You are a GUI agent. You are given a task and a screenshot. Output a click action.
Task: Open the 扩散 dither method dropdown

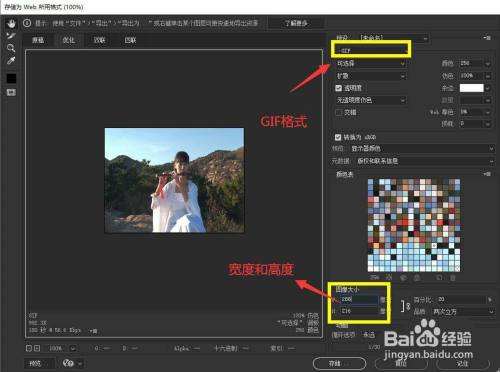click(371, 76)
